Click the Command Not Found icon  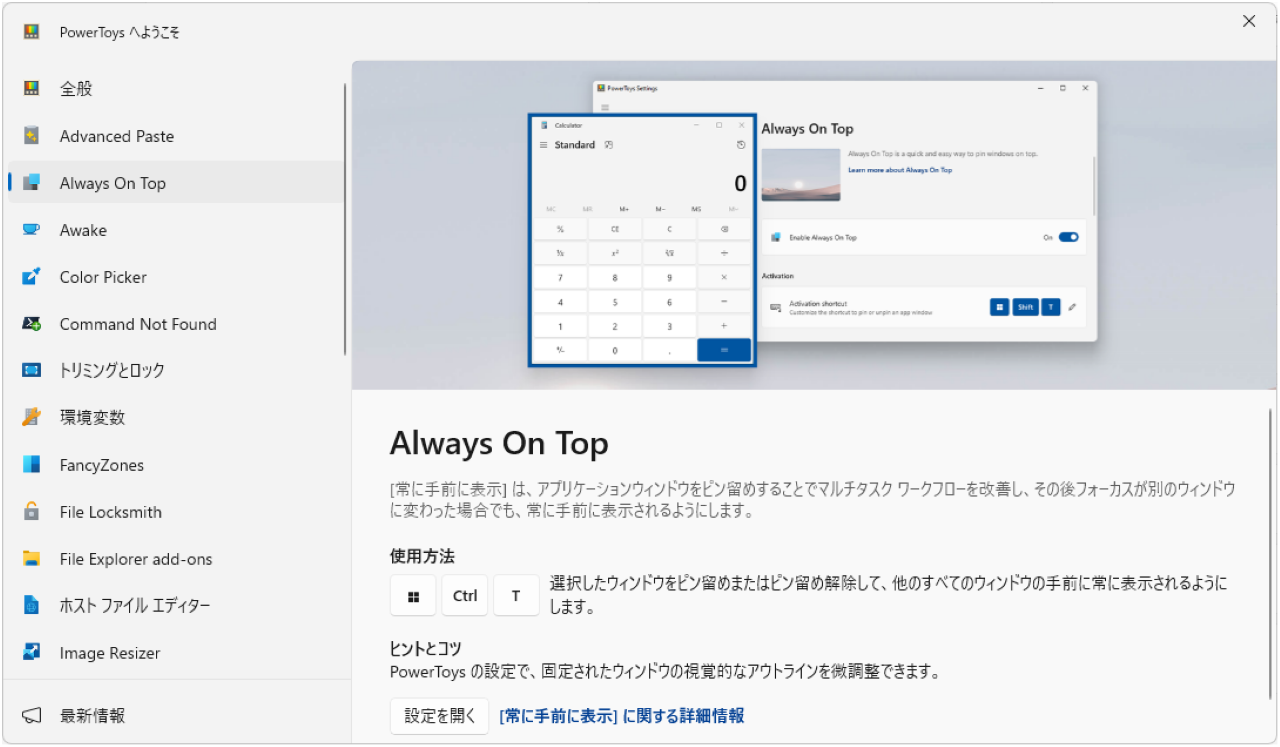(32, 323)
